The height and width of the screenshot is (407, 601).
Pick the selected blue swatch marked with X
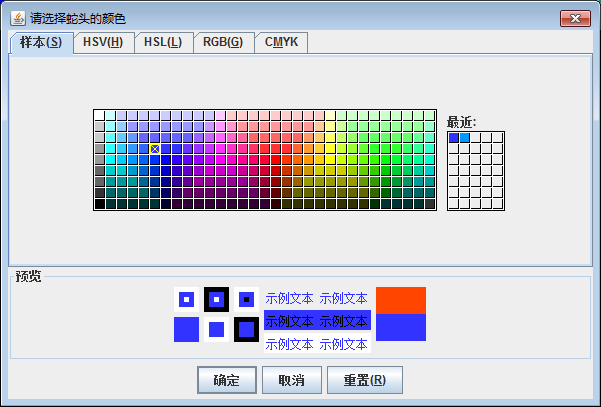155,149
